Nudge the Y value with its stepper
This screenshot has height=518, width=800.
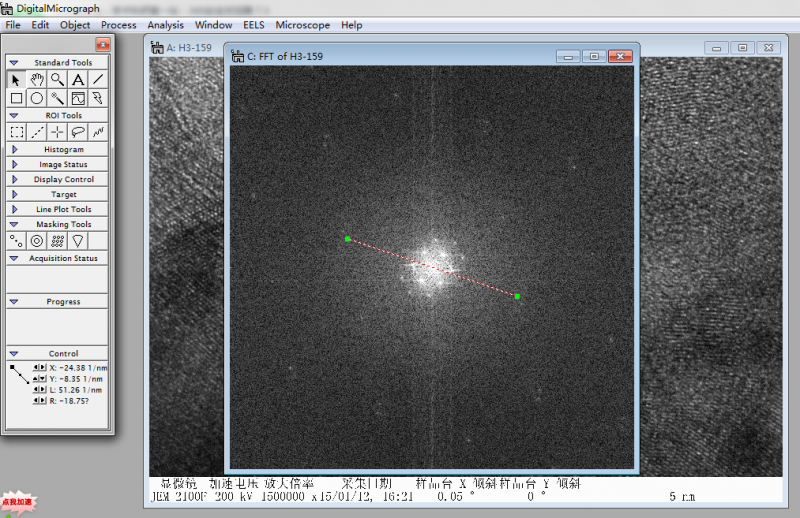[x=40, y=379]
